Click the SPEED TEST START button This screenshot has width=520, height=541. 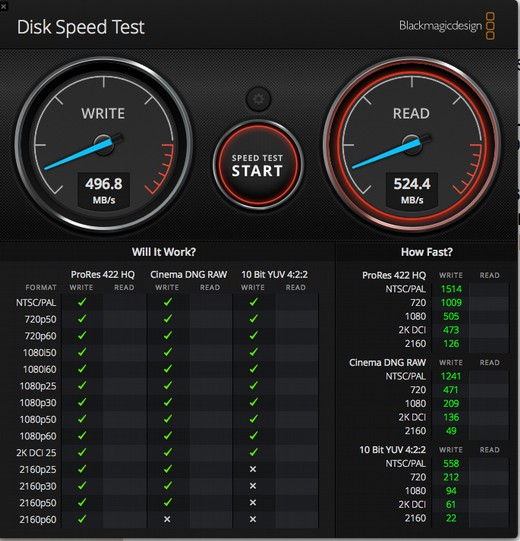[x=258, y=165]
